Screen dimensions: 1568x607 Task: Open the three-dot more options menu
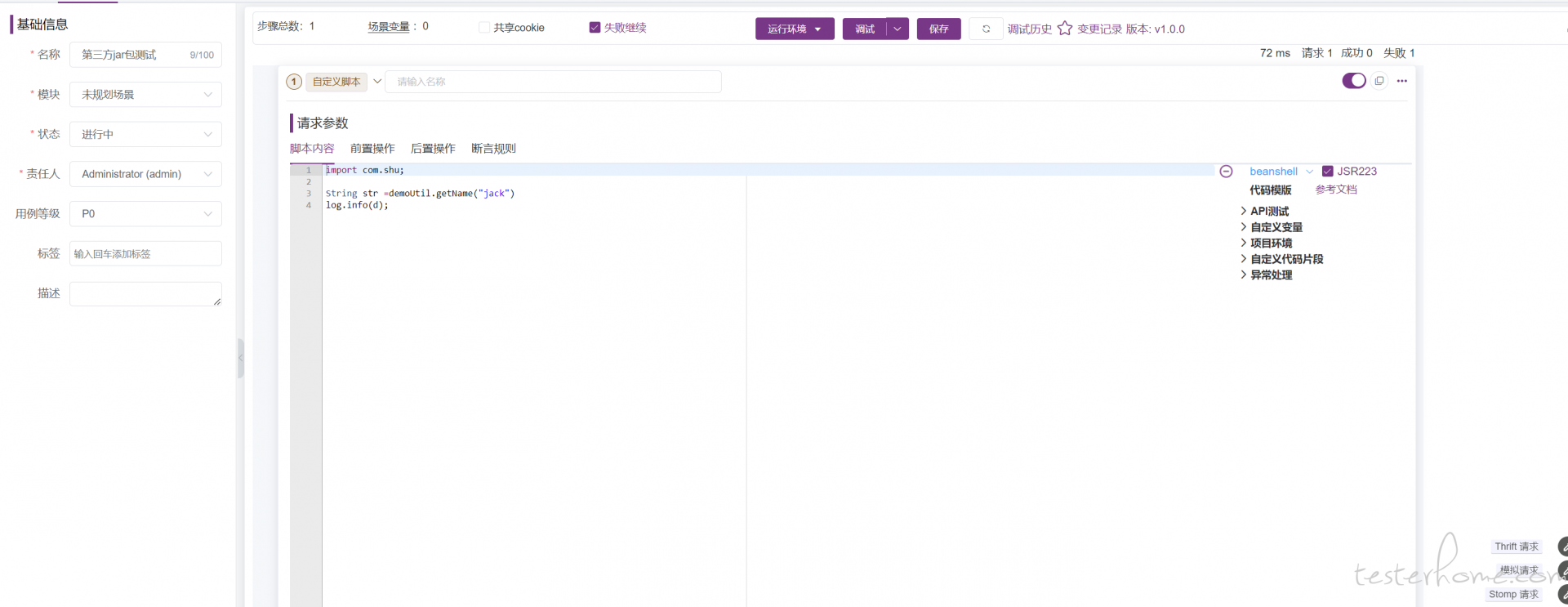1402,81
